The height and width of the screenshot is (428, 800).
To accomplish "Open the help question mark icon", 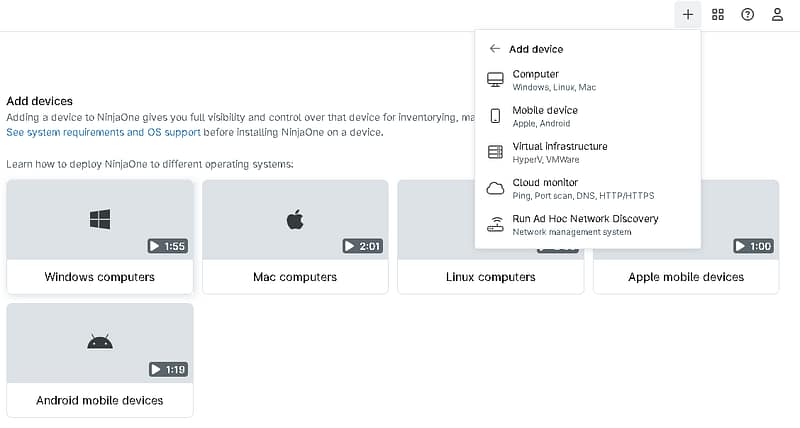I will [747, 15].
